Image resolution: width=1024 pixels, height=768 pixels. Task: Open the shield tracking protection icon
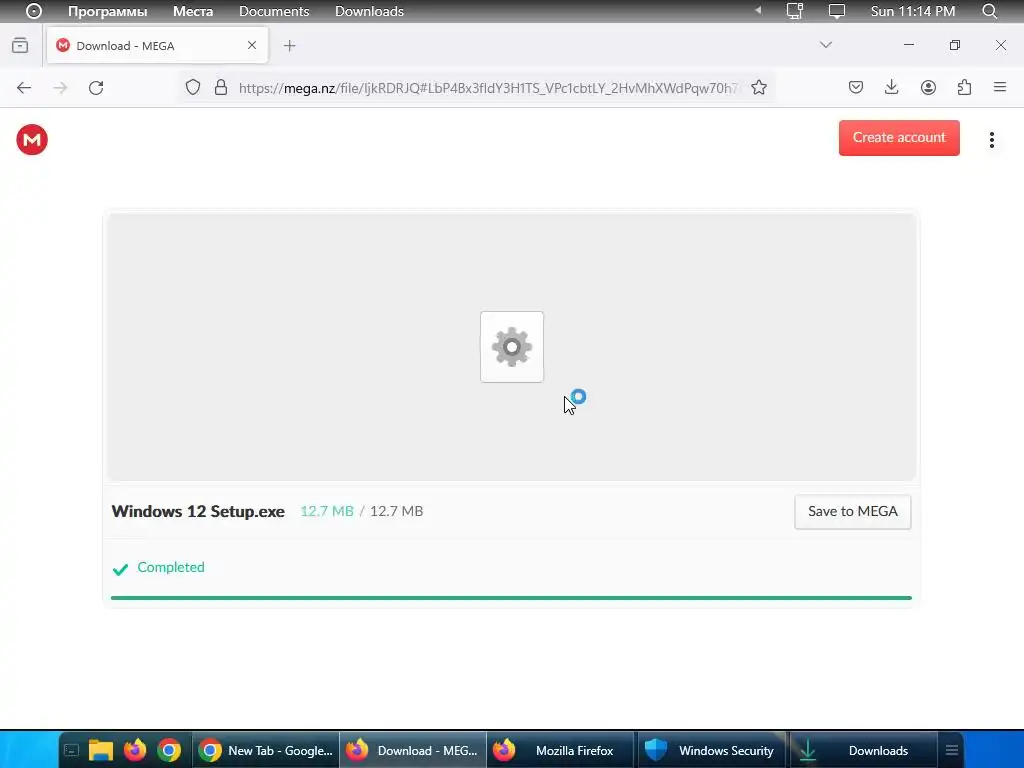(x=193, y=88)
